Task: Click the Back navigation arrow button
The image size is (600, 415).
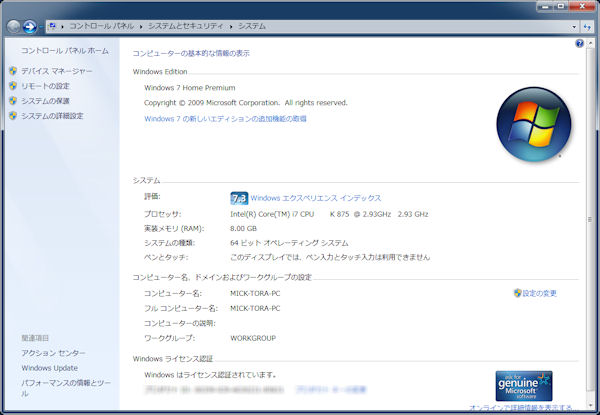Action: click(14, 26)
